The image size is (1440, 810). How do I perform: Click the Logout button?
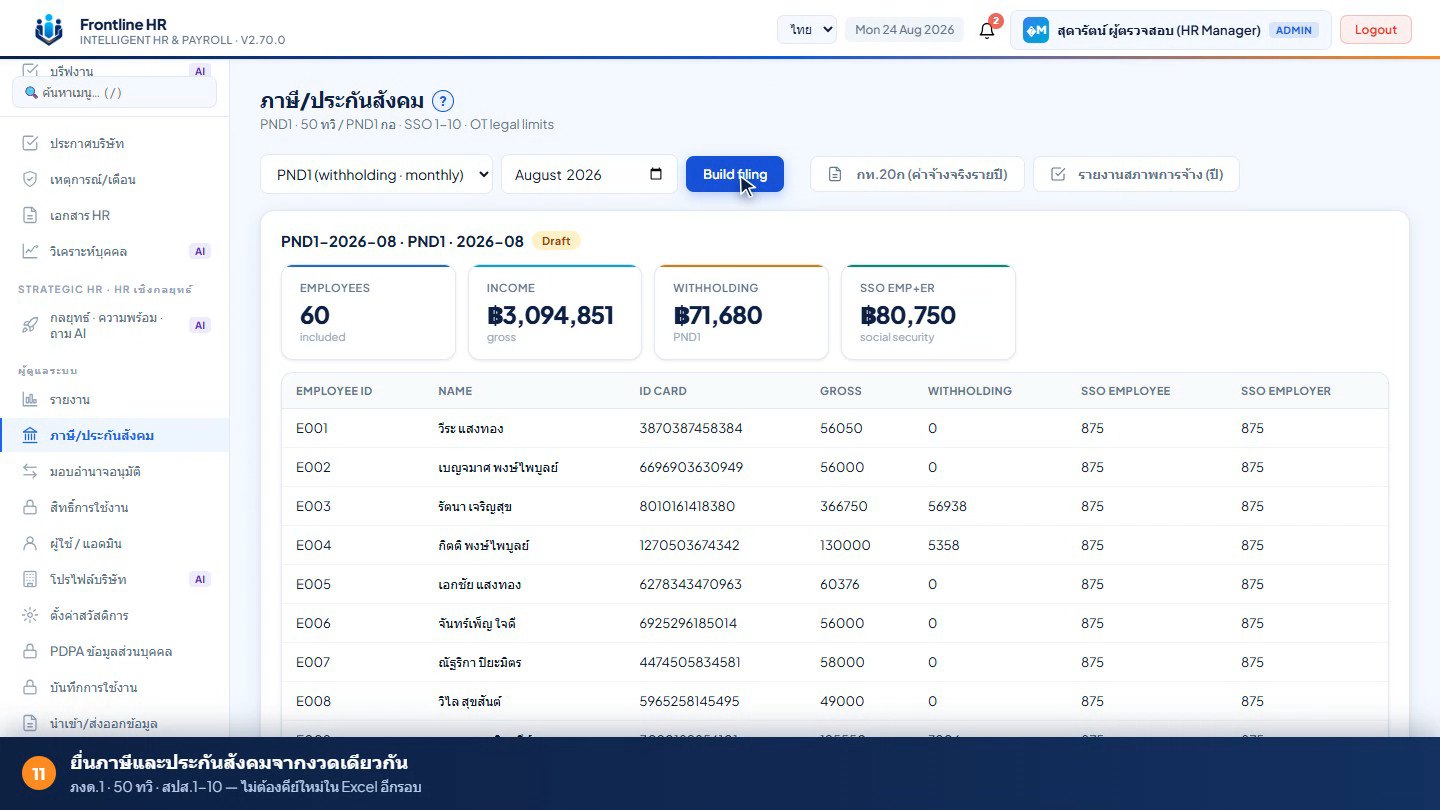[x=1376, y=30]
